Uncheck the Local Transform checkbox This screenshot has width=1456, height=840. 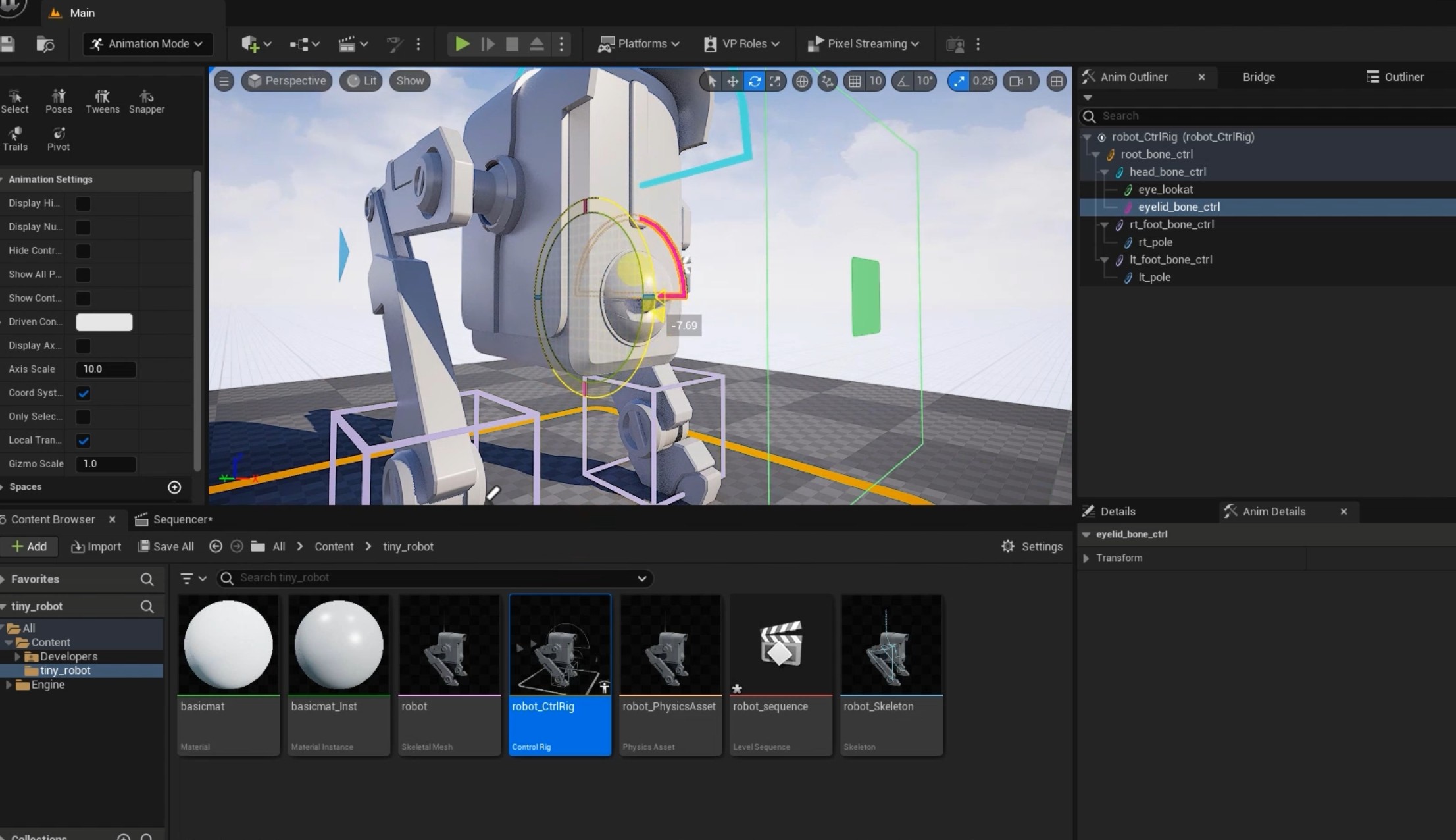[84, 440]
